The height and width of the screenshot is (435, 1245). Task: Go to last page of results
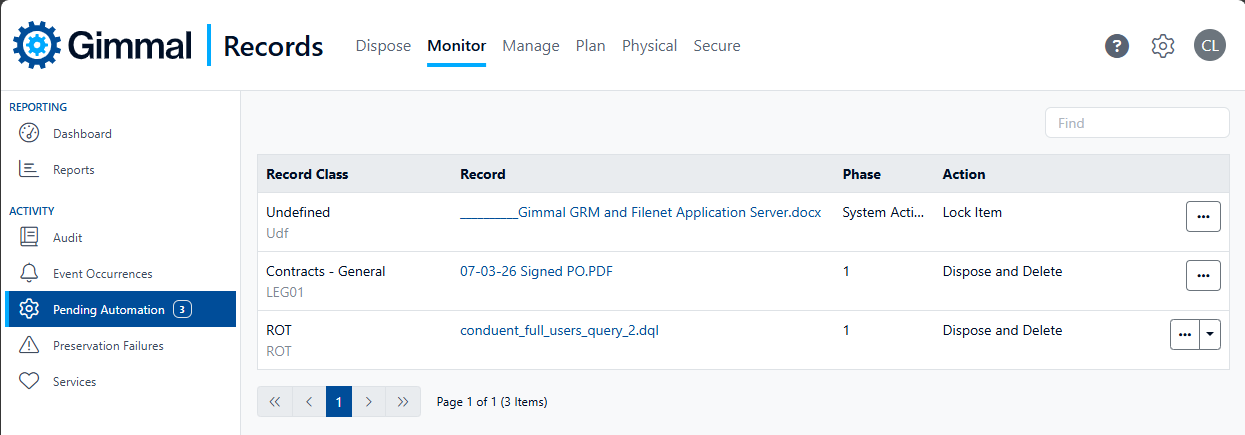click(x=403, y=402)
